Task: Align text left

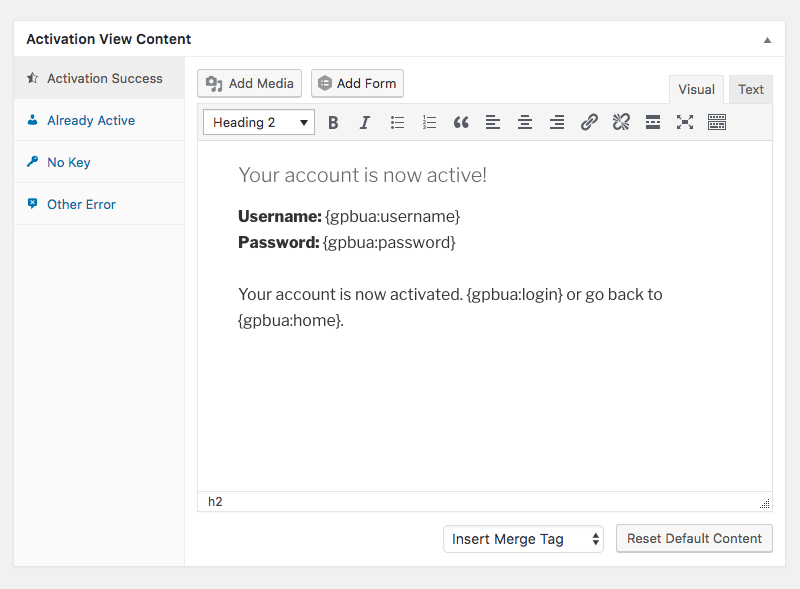Action: coord(493,122)
